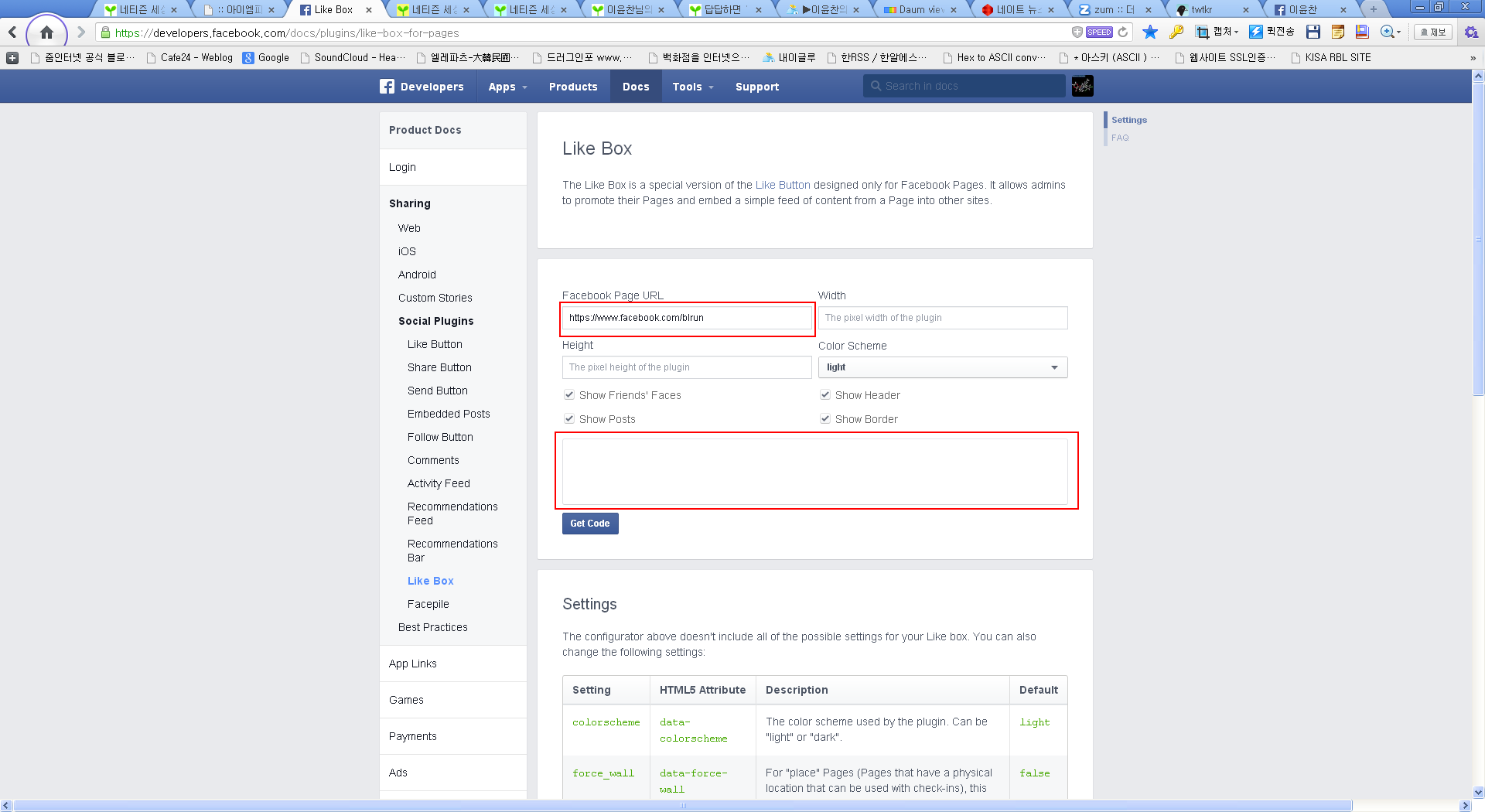
Task: Click the quick-send lightning icon
Action: pos(1256,32)
